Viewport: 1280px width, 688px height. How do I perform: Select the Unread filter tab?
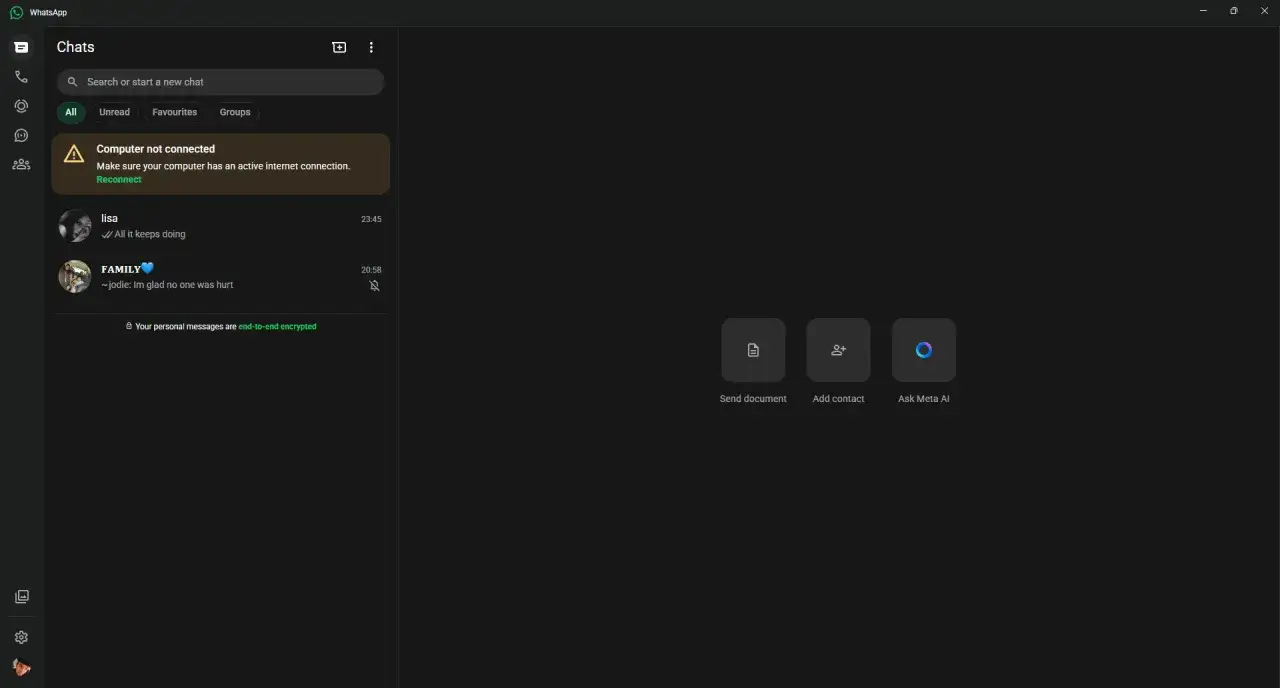[114, 112]
